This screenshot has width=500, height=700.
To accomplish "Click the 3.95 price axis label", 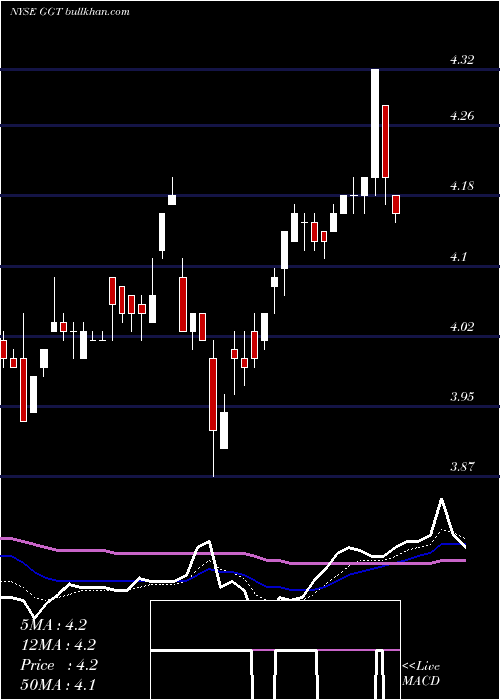I will point(462,396).
